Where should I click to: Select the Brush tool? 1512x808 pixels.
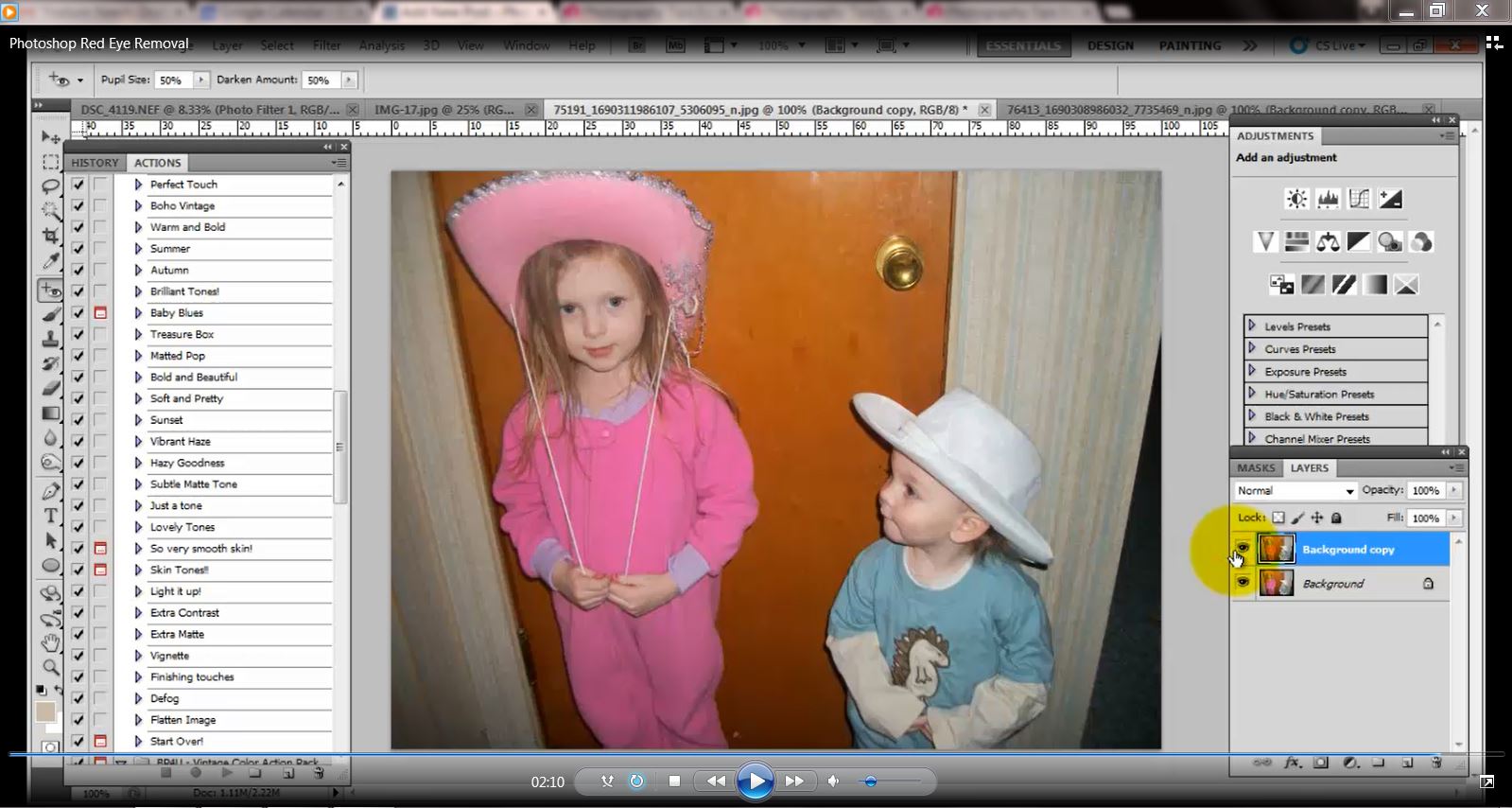[50, 315]
